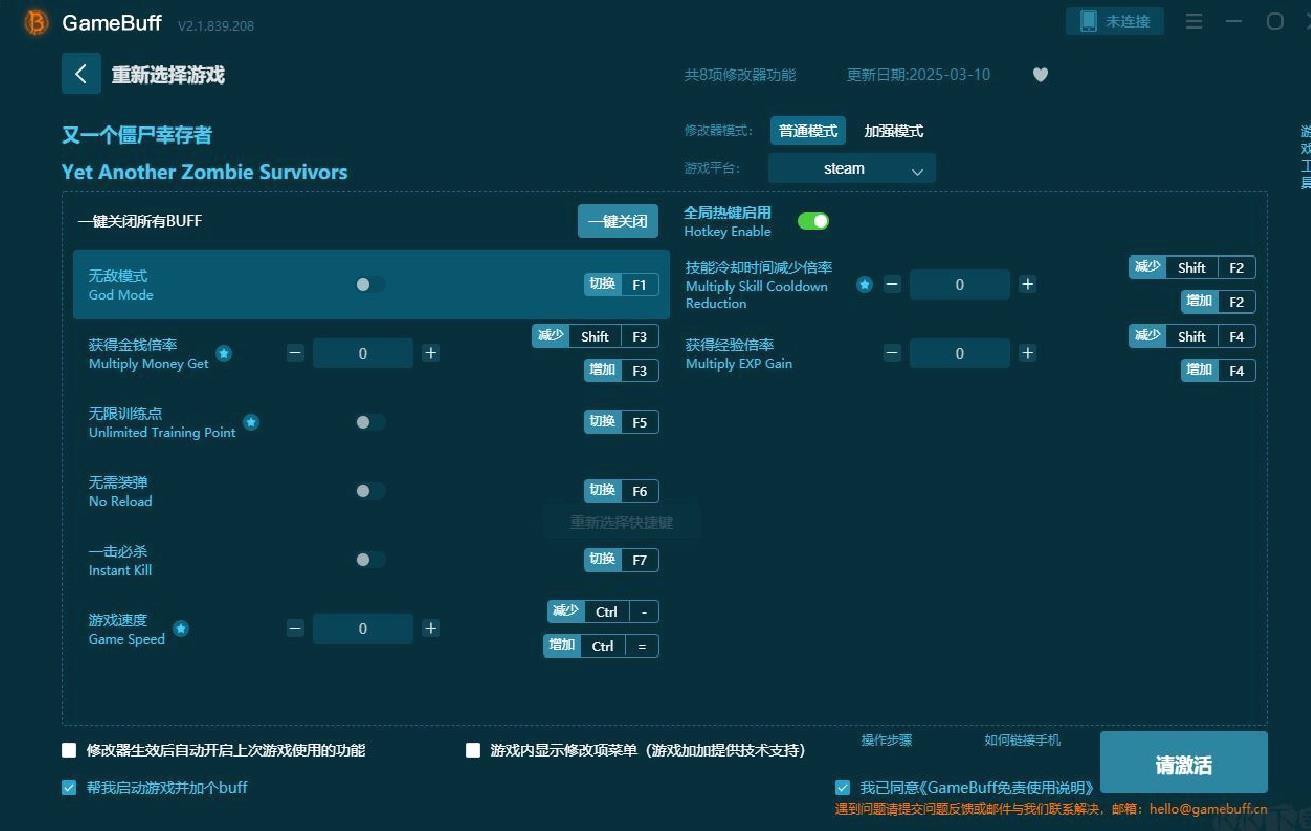Click Money decrease Shift F3 hotkey

pos(595,337)
